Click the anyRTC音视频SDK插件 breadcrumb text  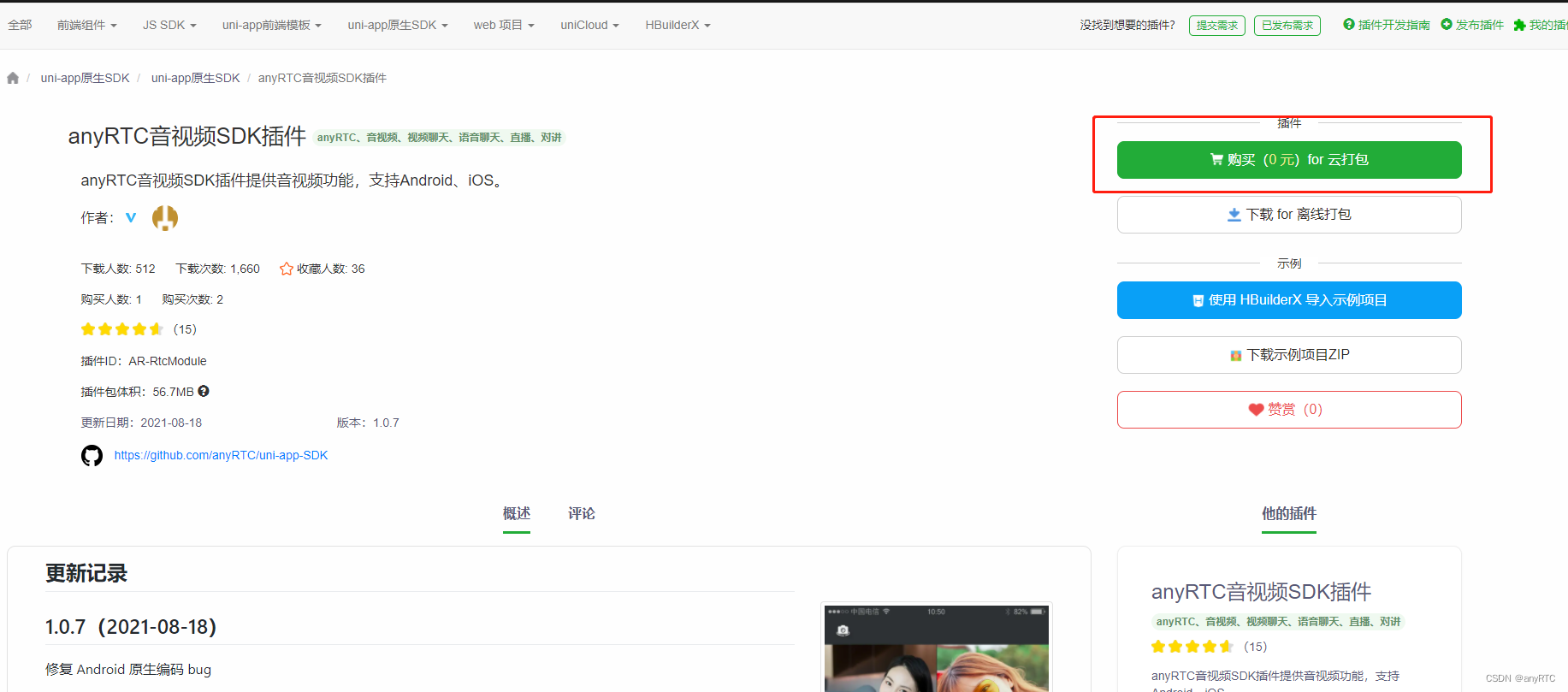[x=322, y=78]
